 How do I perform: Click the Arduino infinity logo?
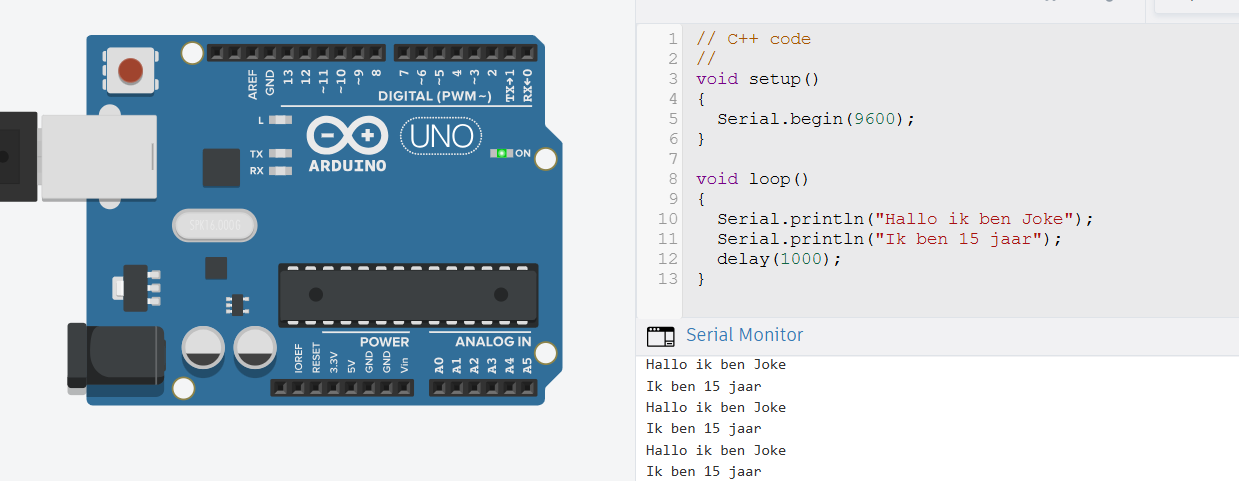click(x=347, y=136)
